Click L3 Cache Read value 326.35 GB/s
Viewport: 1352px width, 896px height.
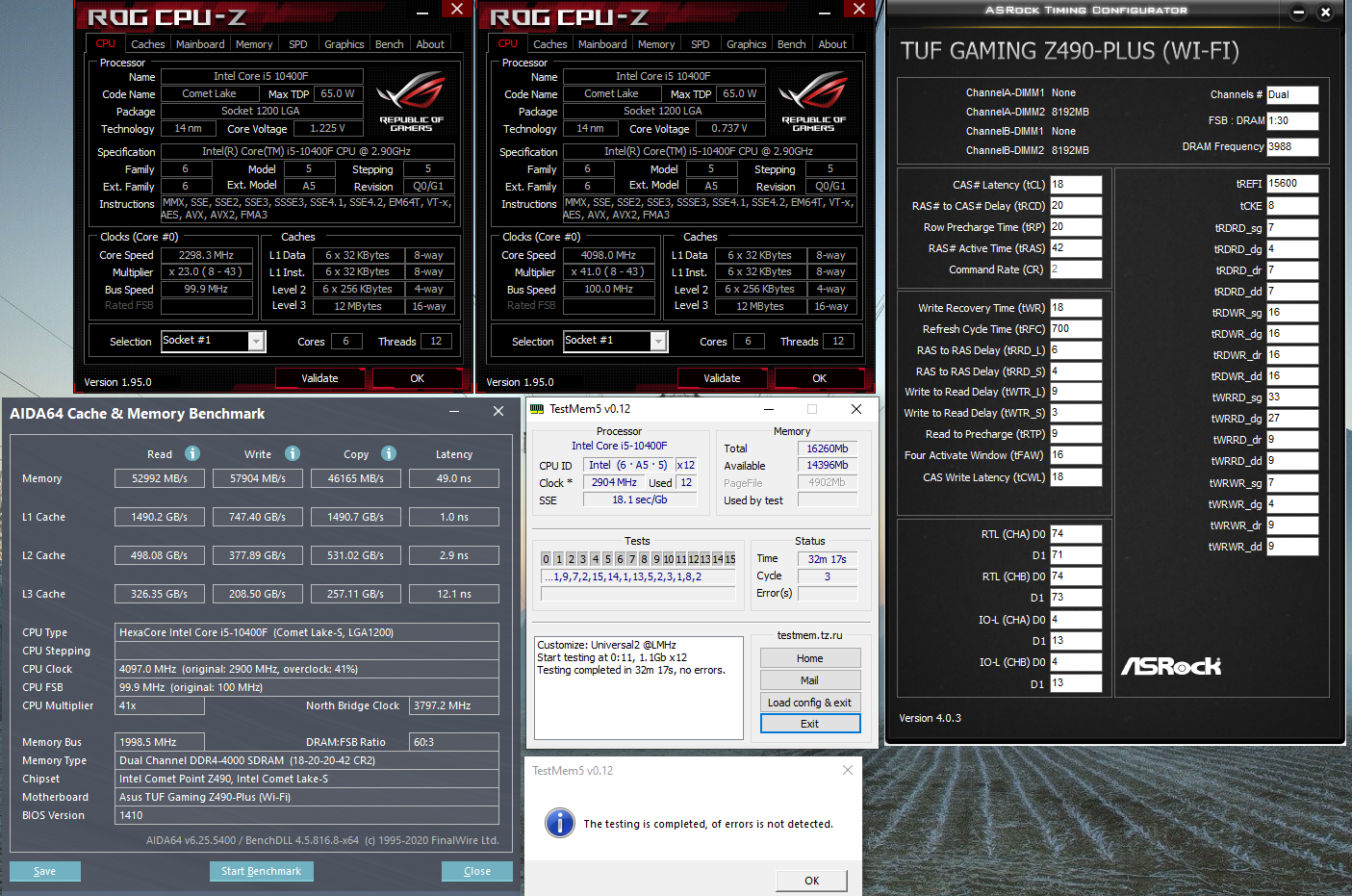pyautogui.click(x=160, y=594)
